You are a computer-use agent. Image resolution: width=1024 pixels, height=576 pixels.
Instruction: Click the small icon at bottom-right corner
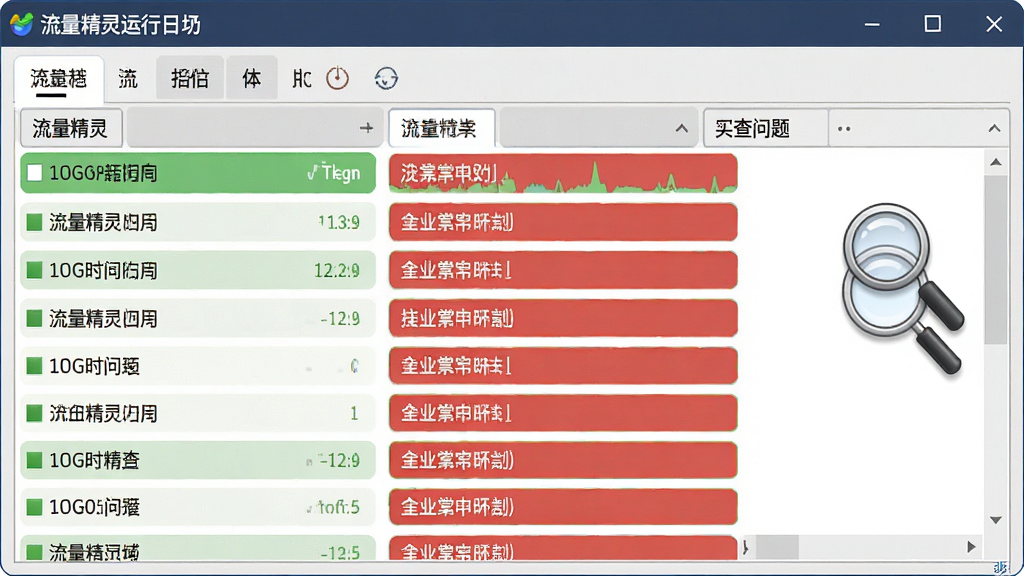1000,568
